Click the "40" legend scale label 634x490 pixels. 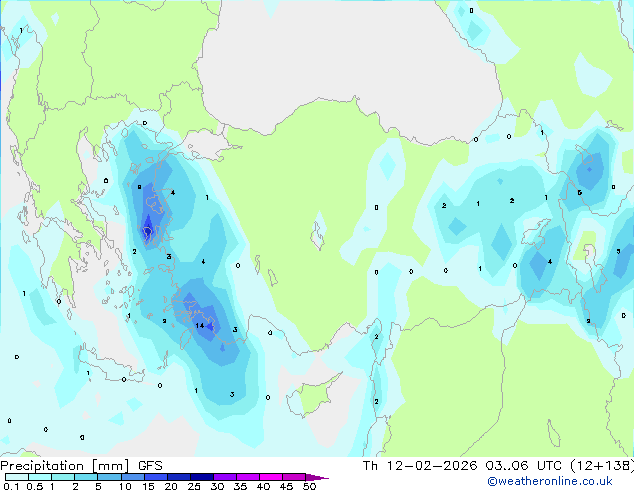[263, 486]
